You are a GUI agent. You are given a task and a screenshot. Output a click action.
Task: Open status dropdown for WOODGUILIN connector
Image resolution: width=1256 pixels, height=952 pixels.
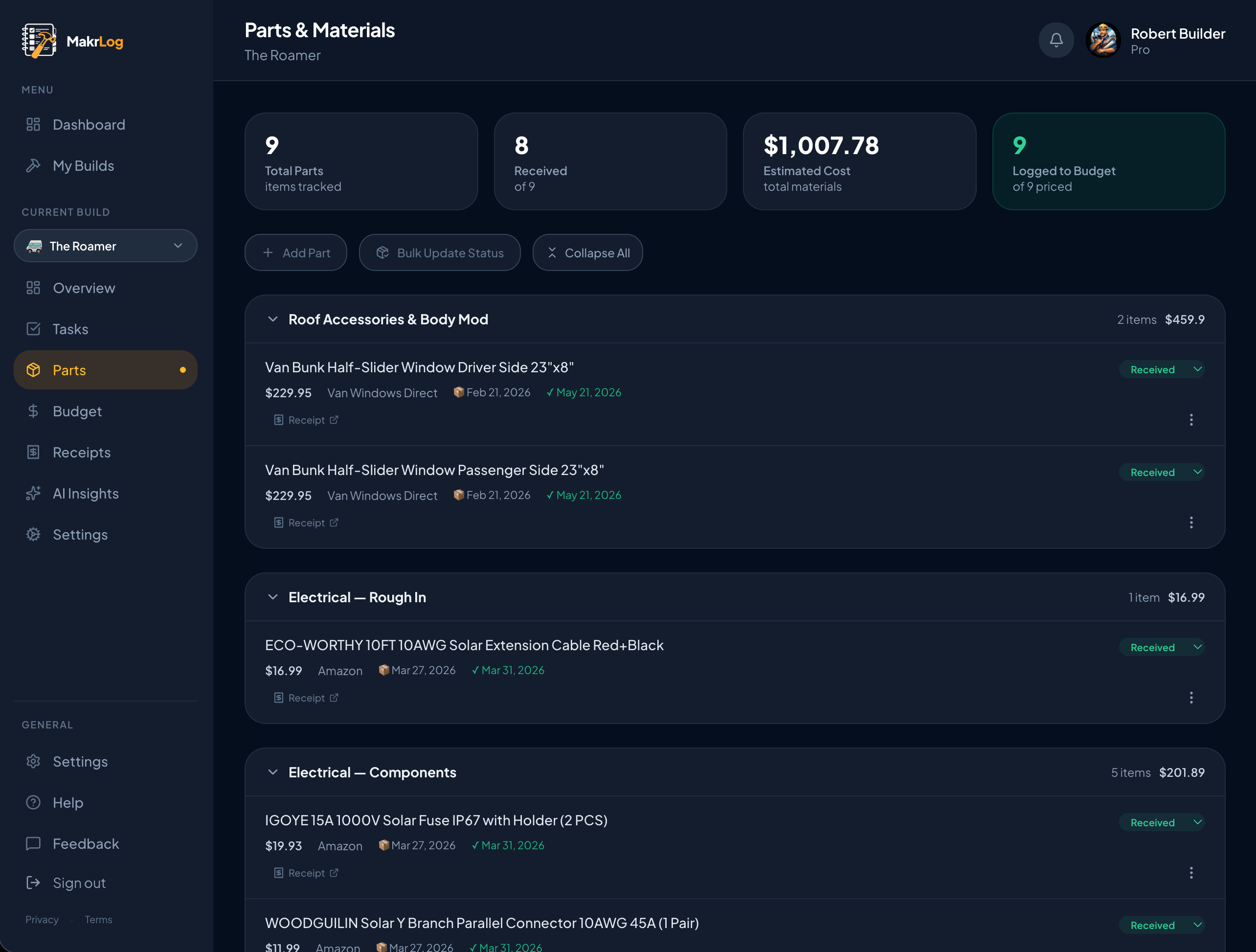pos(1162,925)
